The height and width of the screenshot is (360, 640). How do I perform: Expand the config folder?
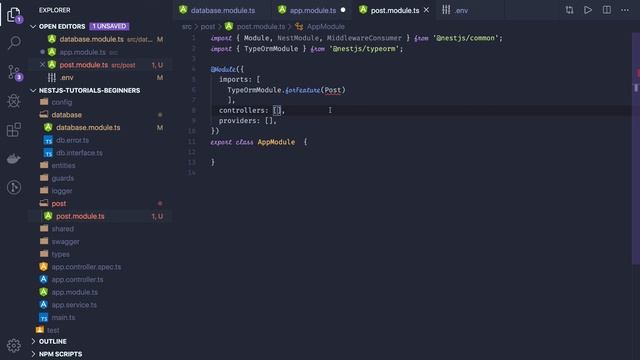coord(62,102)
